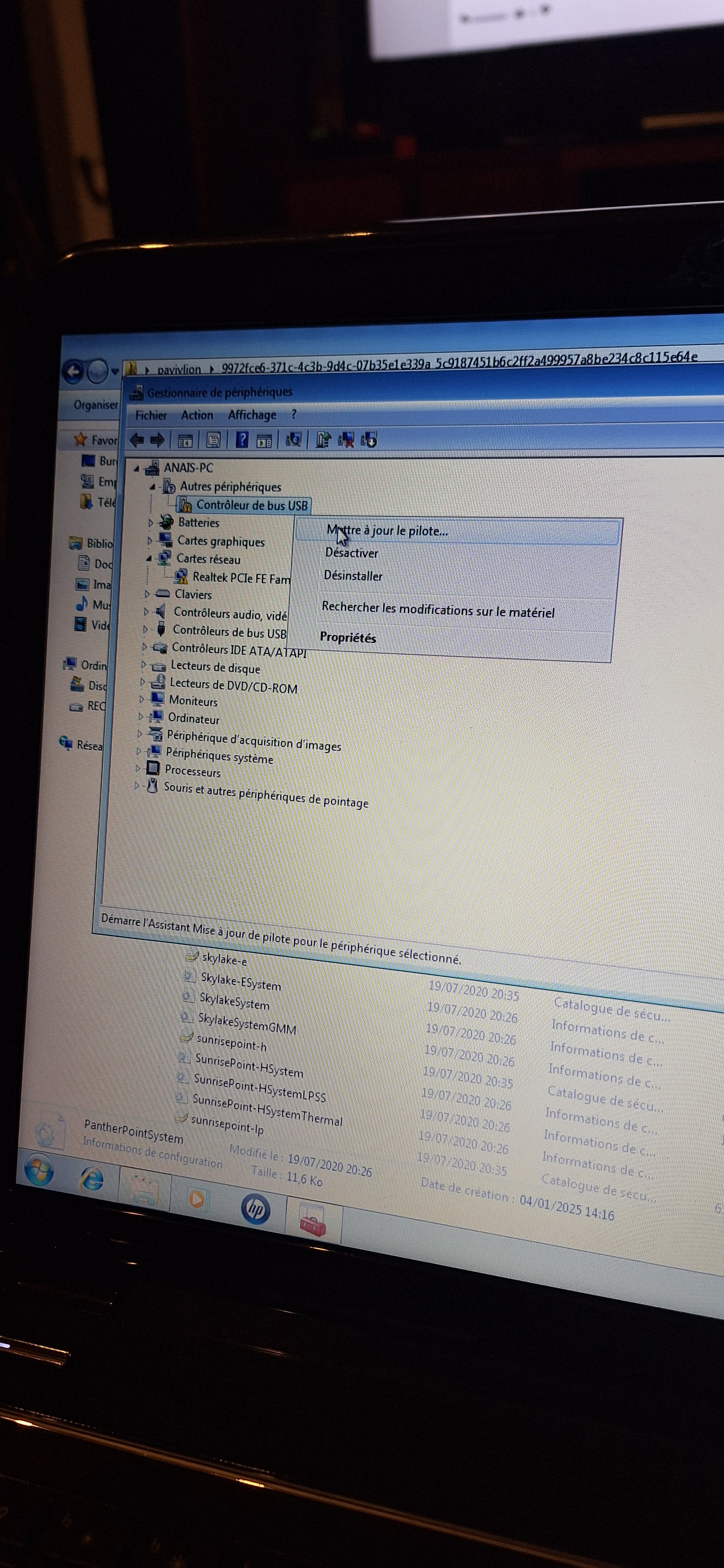
Task: Select the sunrisepoint-h file in Explorer
Action: (231, 1042)
